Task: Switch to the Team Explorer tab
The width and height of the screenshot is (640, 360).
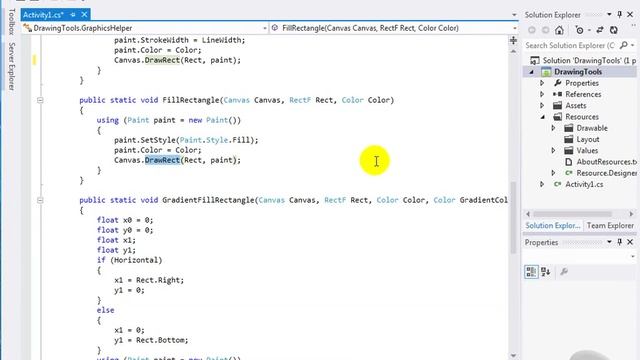Action: click(610, 226)
